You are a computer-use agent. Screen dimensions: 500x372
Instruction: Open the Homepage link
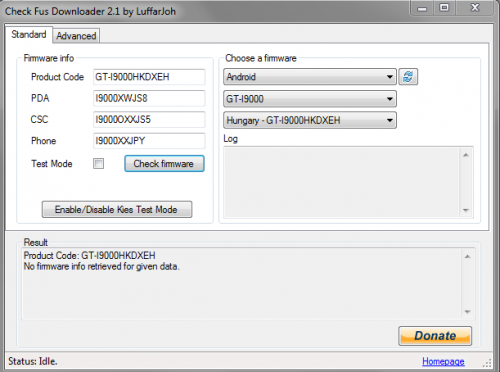[x=443, y=361]
